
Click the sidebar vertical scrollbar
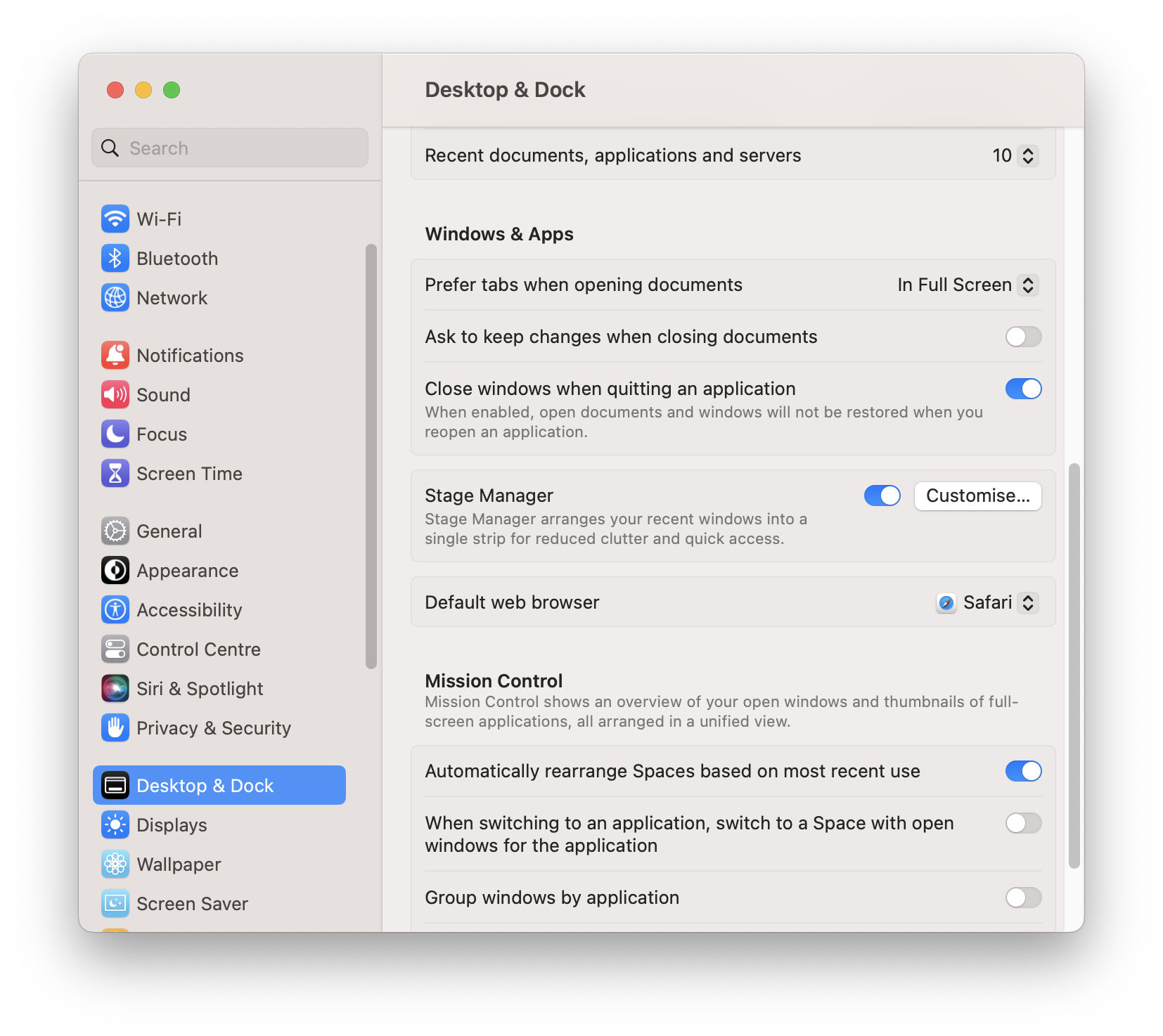coord(371,456)
